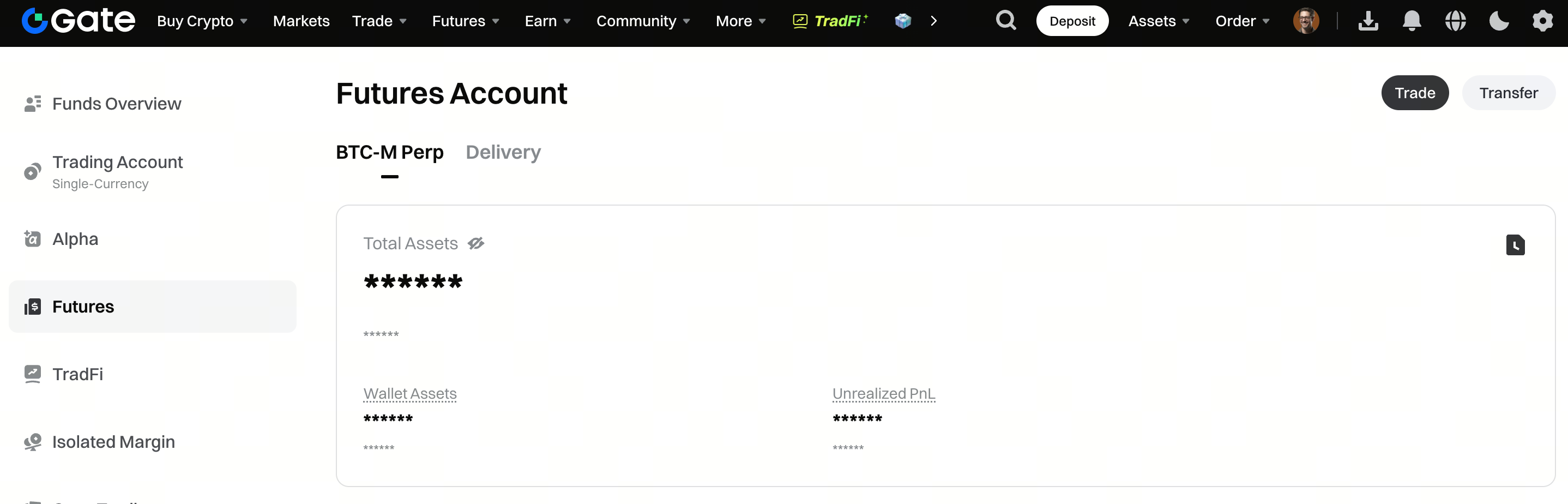This screenshot has width=1568, height=504.
Task: Click the download app icon
Action: [x=1368, y=21]
